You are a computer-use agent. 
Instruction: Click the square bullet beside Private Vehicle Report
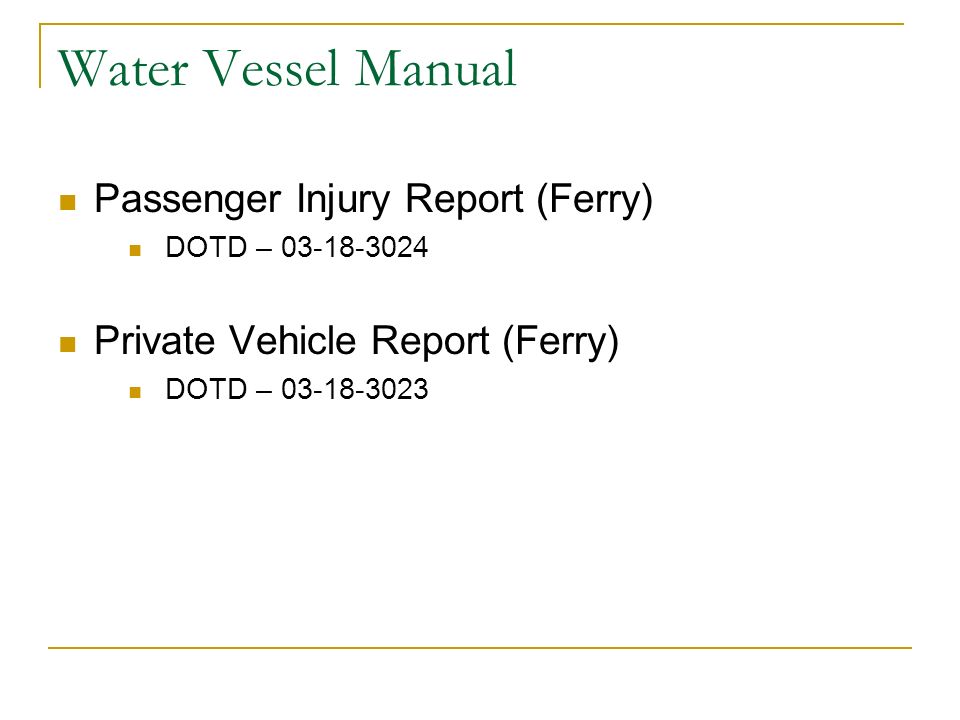point(67,344)
